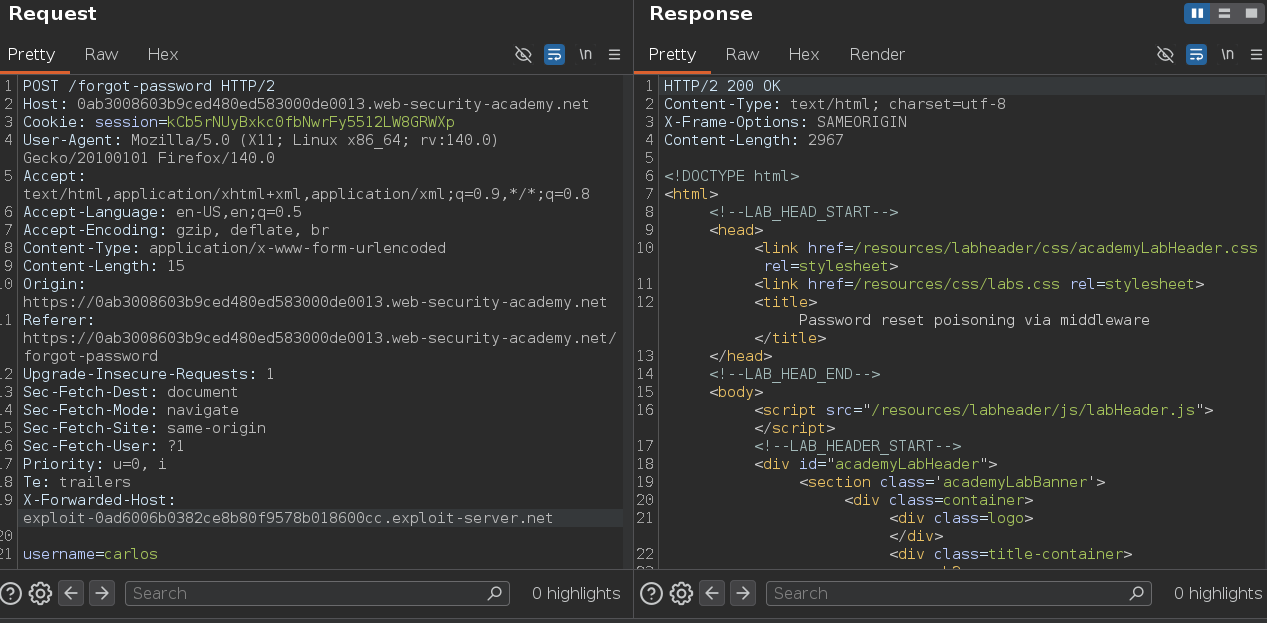Click 'Priority: u=0, i' header line
1267x623 pixels.
click(95, 464)
